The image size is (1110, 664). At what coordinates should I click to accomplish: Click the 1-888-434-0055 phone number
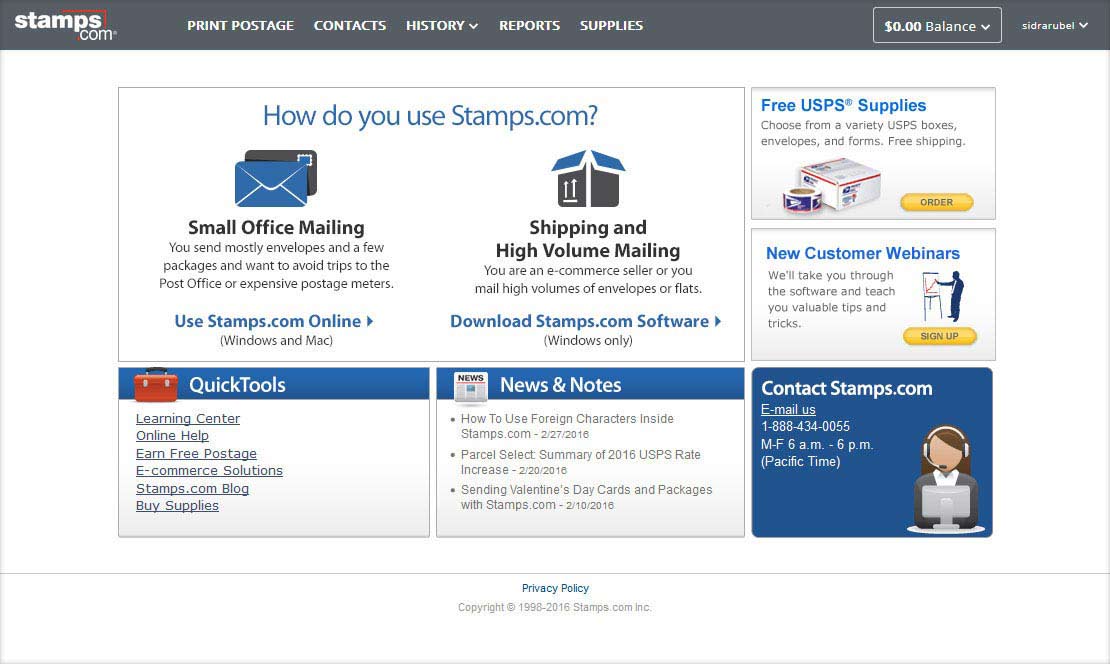pos(805,426)
